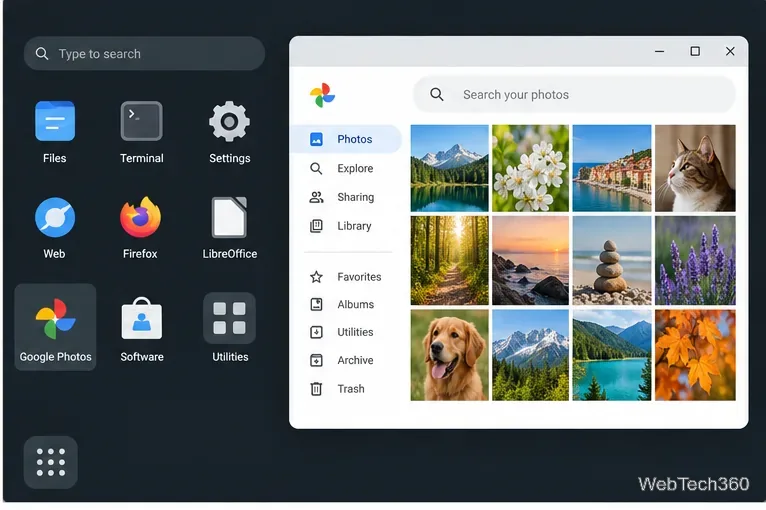Open the snowy mountain peaks photo

click(x=531, y=355)
